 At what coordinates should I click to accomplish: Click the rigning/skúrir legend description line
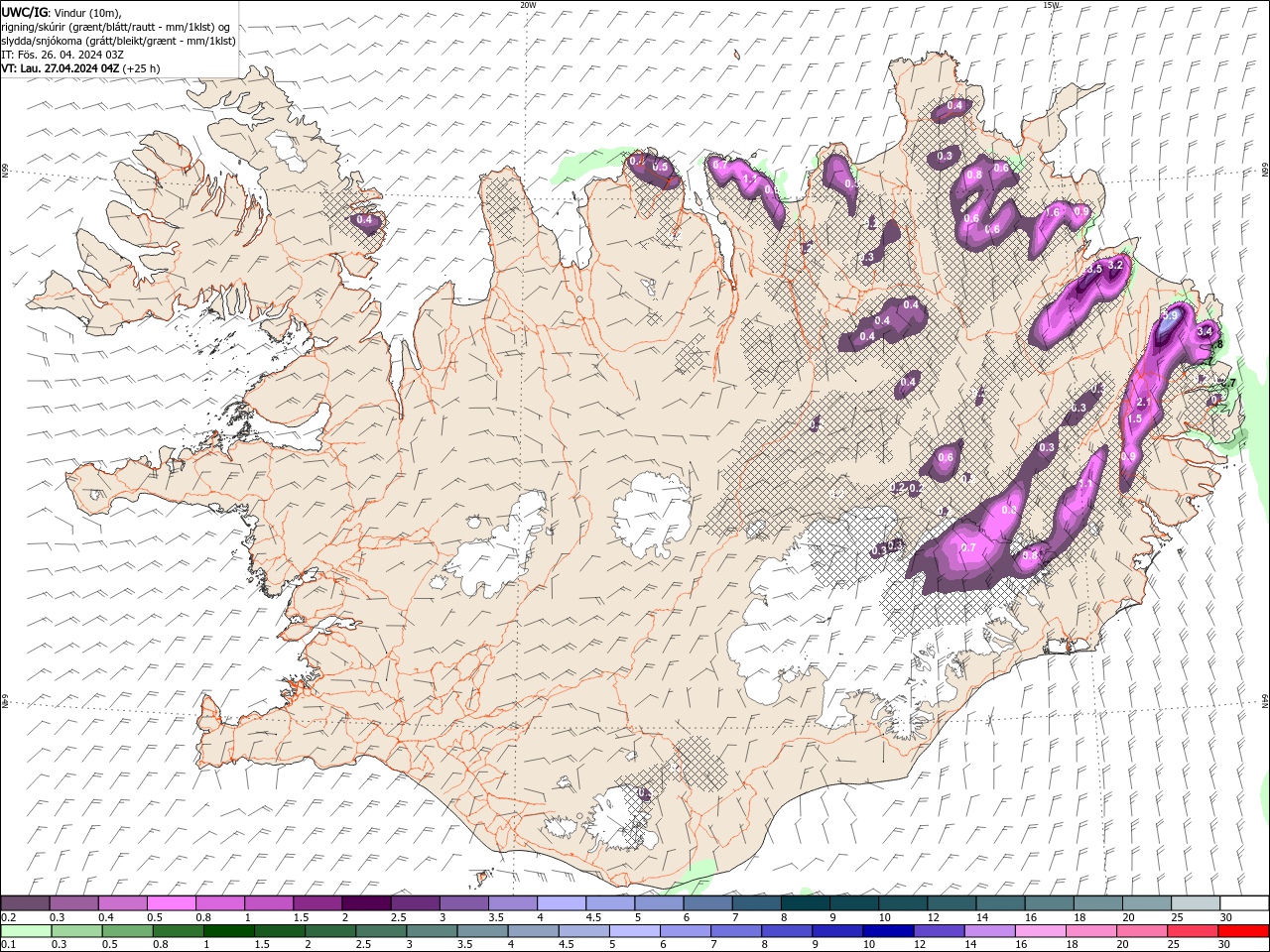coord(117,27)
